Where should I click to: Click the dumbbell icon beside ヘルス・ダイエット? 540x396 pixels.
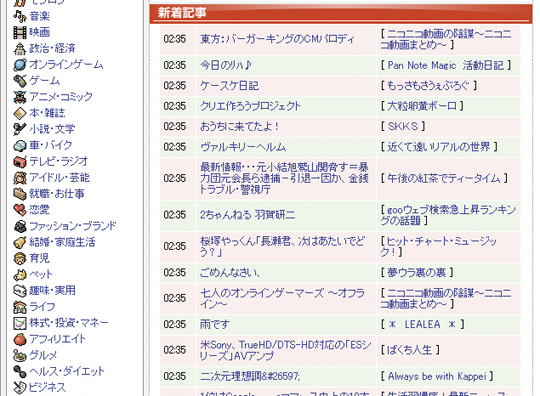[x=20, y=371]
